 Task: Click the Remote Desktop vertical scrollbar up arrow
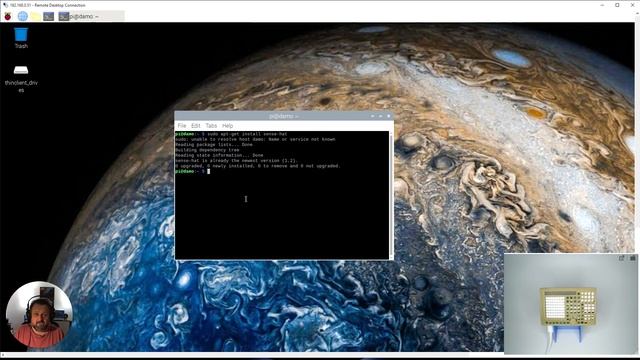pos(637,13)
